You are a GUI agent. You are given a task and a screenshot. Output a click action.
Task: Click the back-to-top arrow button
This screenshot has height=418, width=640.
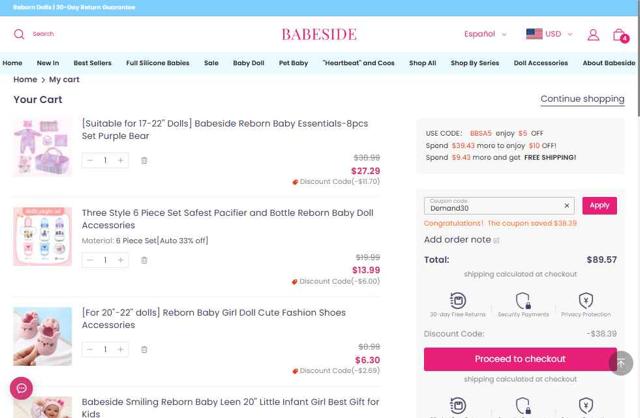coord(621,363)
